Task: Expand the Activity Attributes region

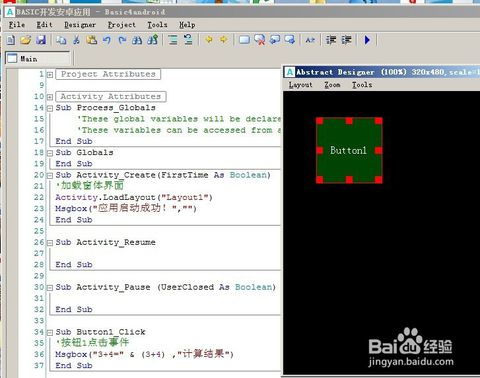Action: [50, 97]
